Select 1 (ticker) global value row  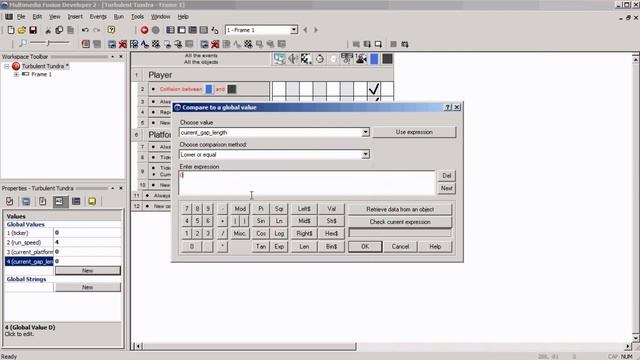[x=63, y=233]
